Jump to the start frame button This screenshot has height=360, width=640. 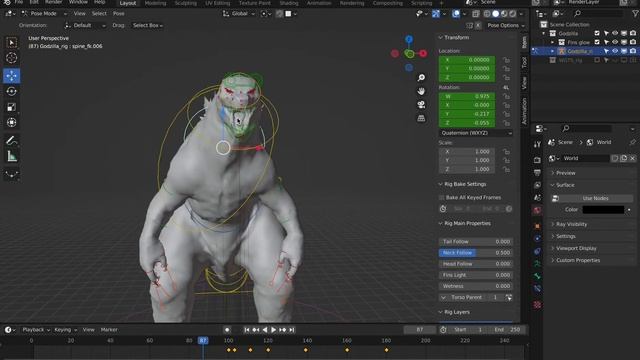click(247, 330)
